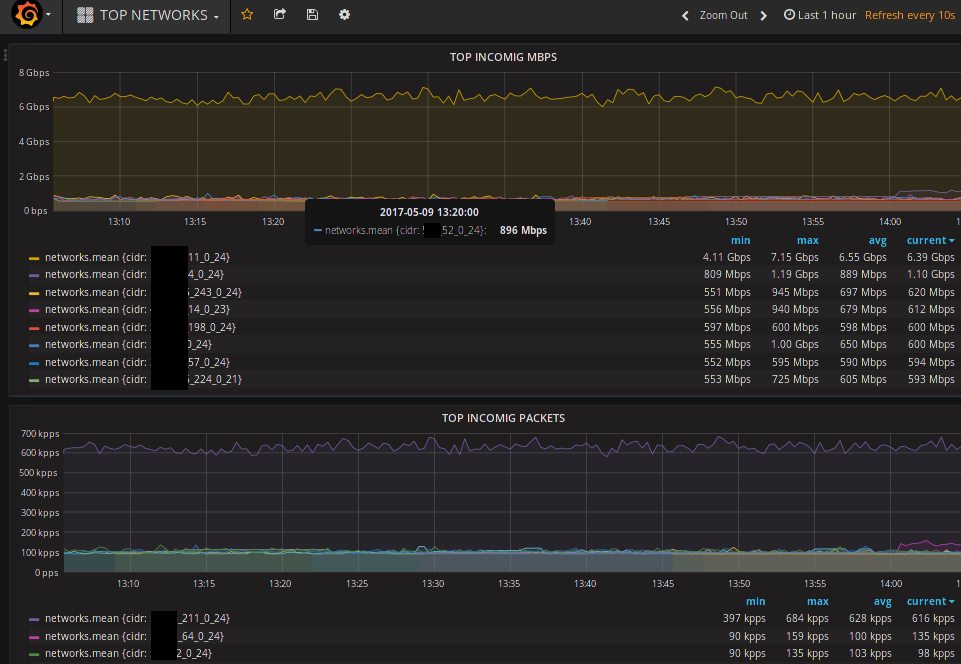This screenshot has height=664, width=961.
Task: Click Refresh every 10s setting
Action: click(909, 16)
